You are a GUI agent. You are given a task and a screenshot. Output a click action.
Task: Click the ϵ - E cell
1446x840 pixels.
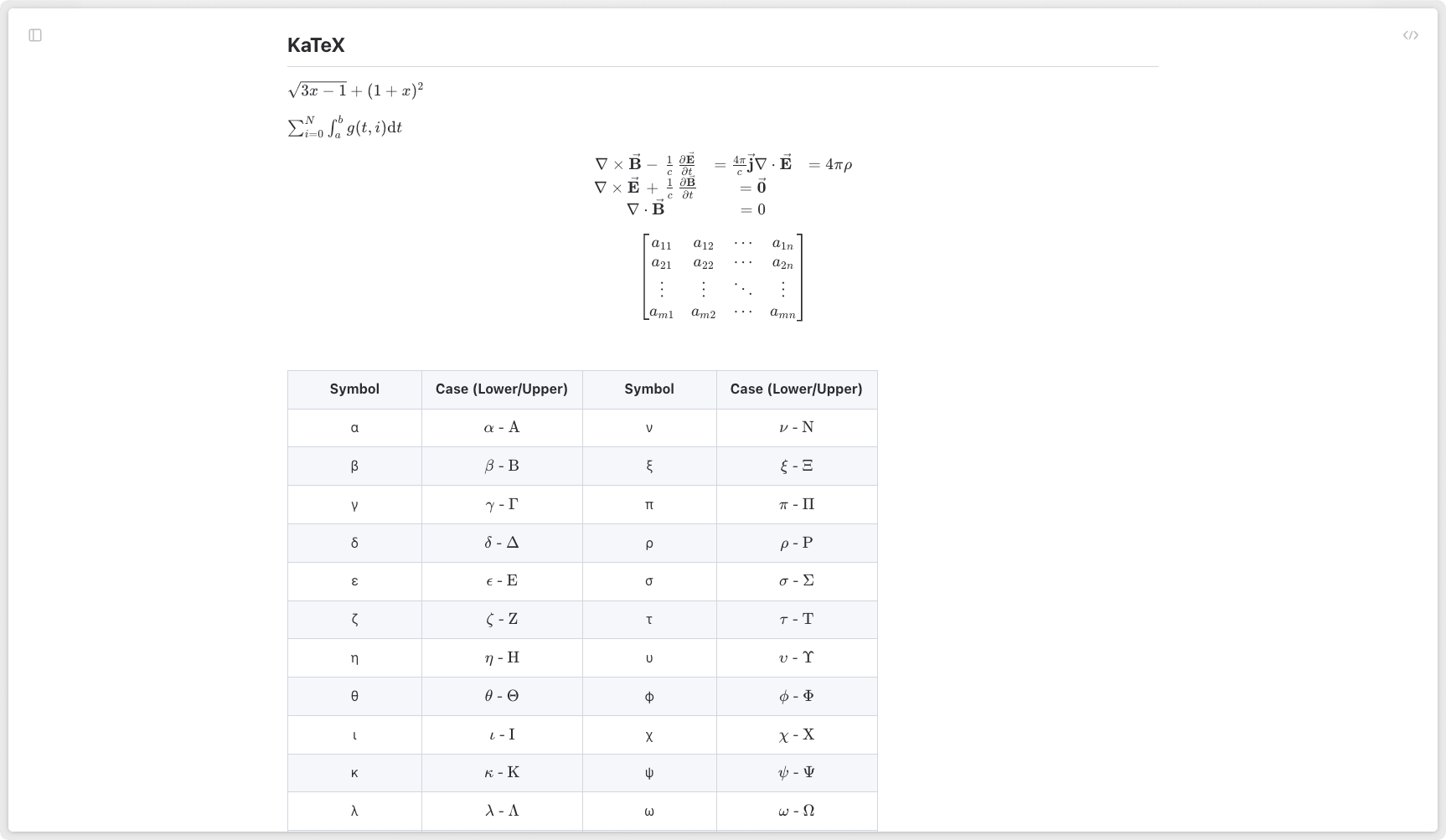coord(502,581)
